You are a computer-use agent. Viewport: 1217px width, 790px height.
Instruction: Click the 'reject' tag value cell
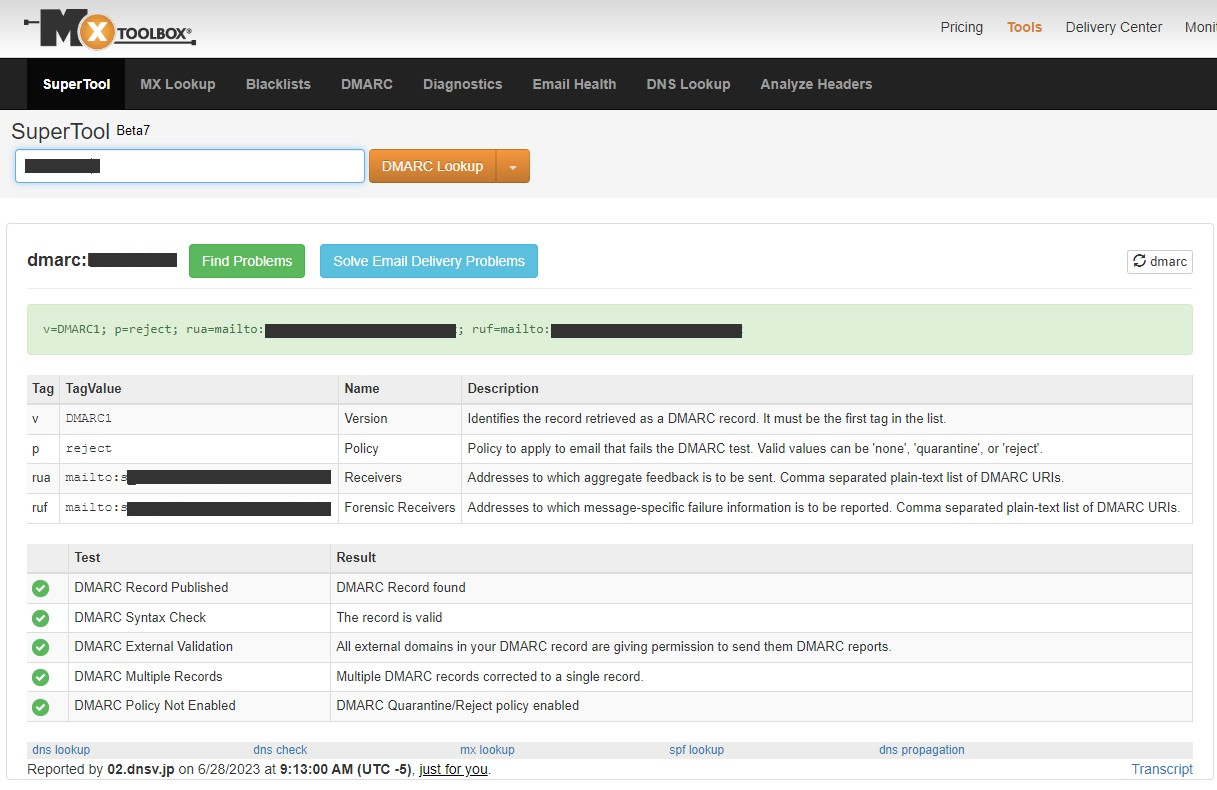(x=199, y=449)
